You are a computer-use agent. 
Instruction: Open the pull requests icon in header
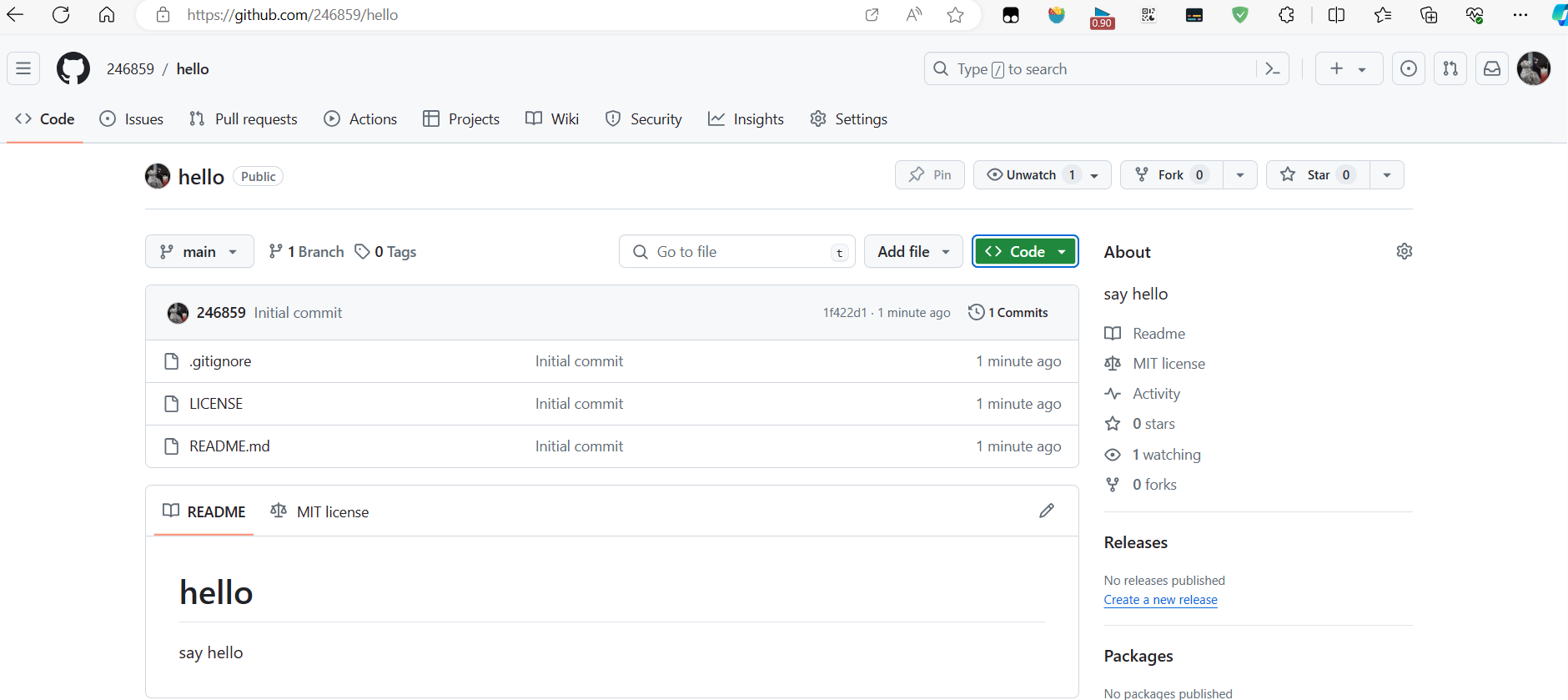pos(1450,68)
